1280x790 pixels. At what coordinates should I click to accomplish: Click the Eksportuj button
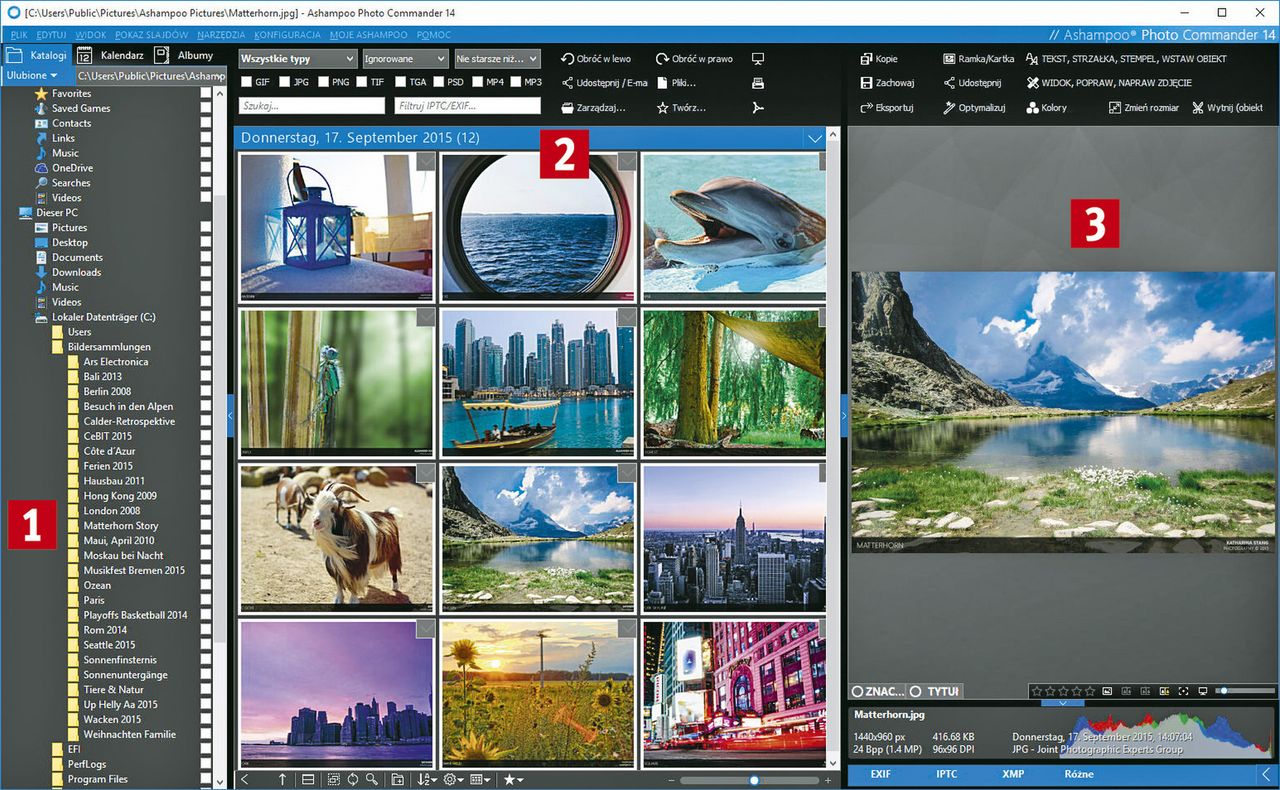pyautogui.click(x=886, y=108)
